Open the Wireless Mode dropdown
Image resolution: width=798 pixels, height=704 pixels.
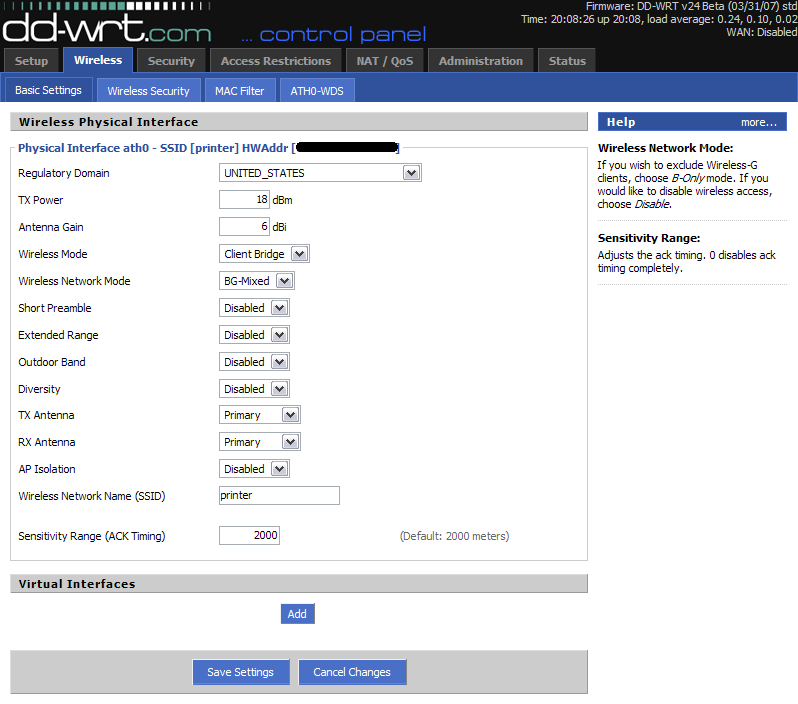pyautogui.click(x=264, y=254)
